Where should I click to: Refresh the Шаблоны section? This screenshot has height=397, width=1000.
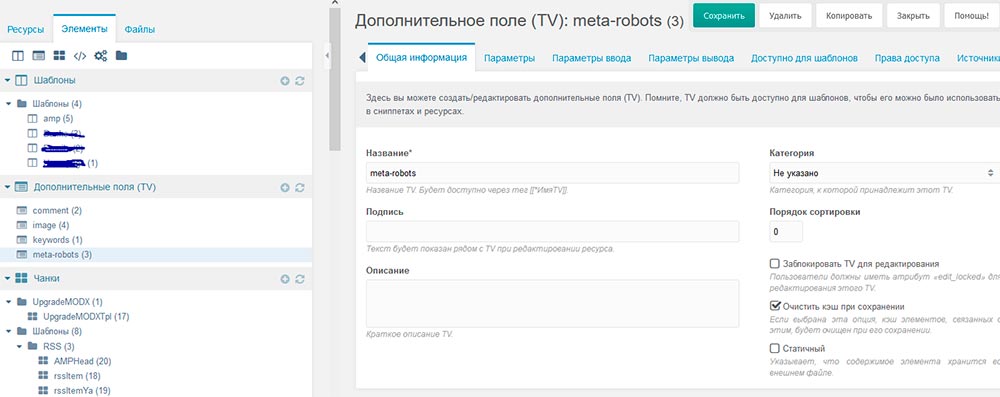tap(300, 81)
